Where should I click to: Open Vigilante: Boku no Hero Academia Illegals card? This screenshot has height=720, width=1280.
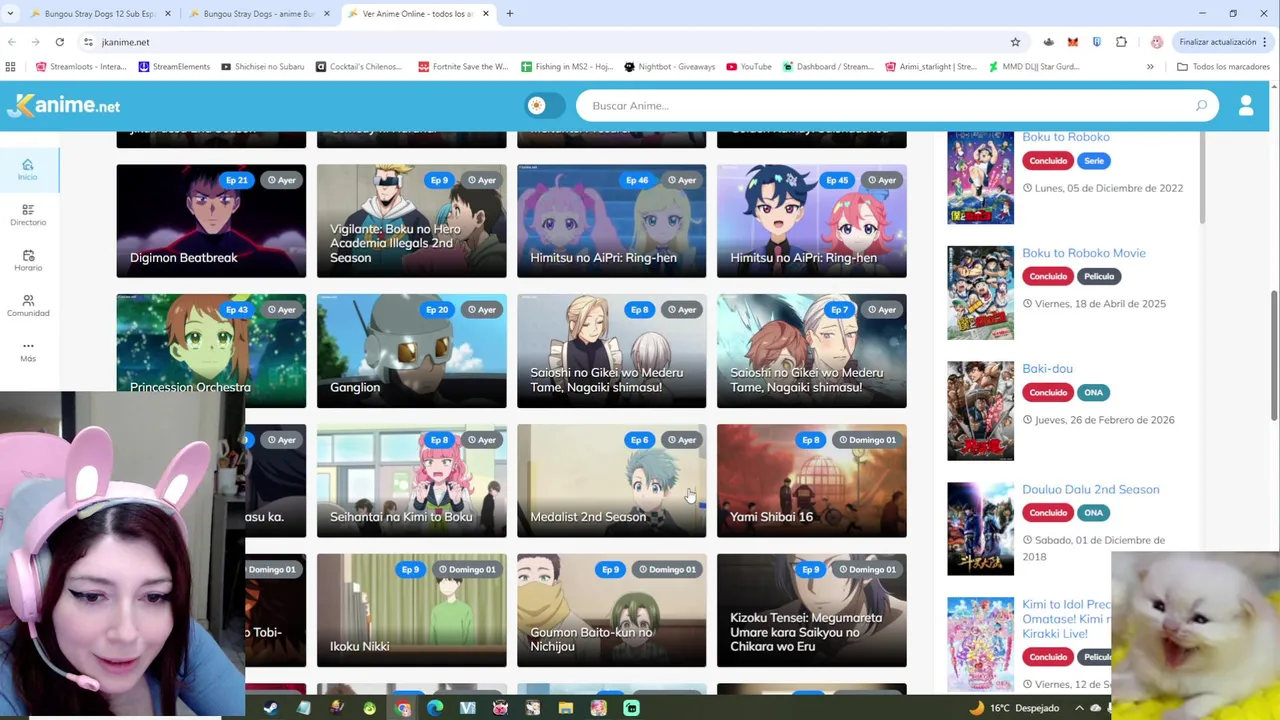pyautogui.click(x=411, y=221)
